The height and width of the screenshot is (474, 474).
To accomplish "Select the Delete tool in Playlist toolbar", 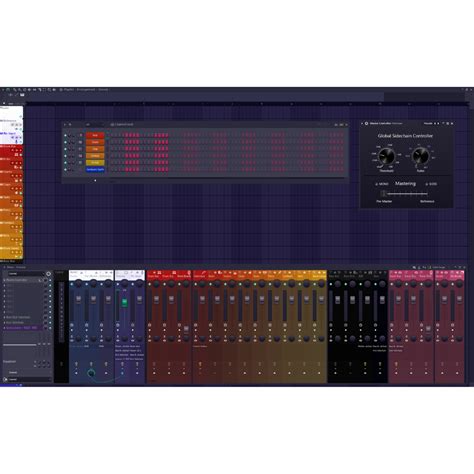I will 24,90.
